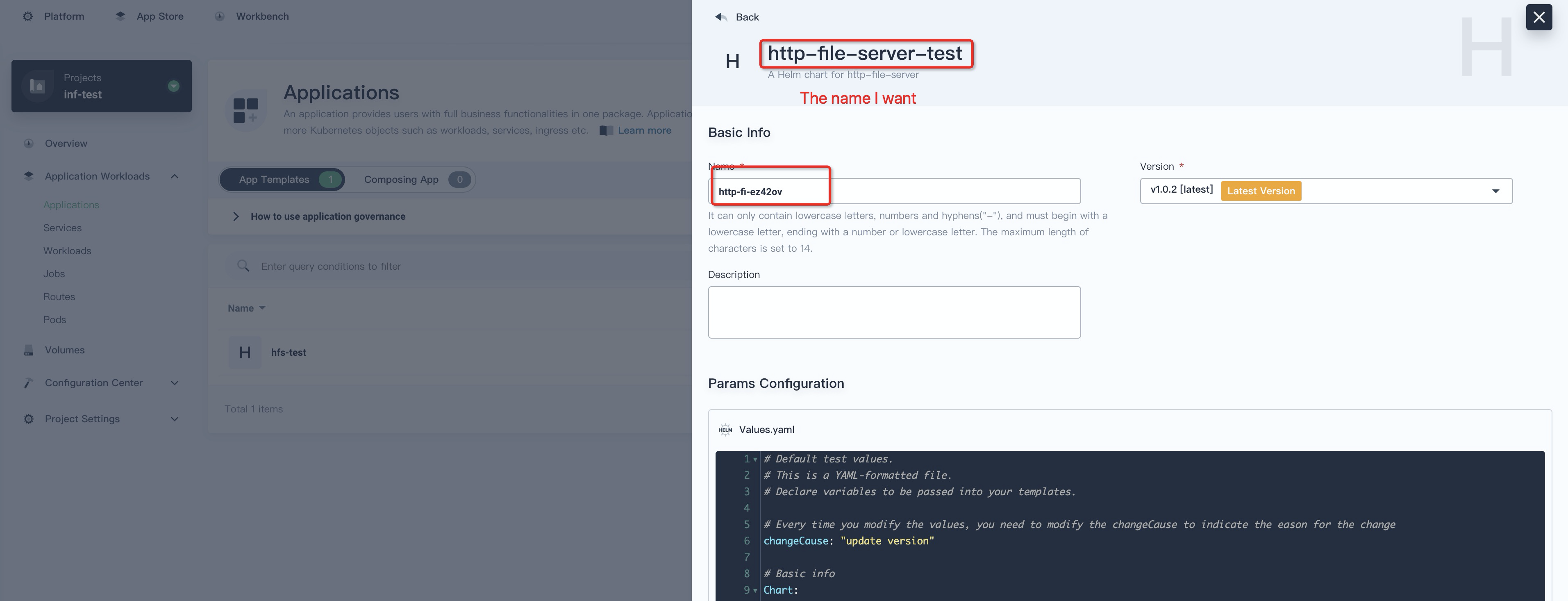This screenshot has height=601, width=1568.
Task: Open Routes in the sidebar
Action: pyautogui.click(x=59, y=296)
